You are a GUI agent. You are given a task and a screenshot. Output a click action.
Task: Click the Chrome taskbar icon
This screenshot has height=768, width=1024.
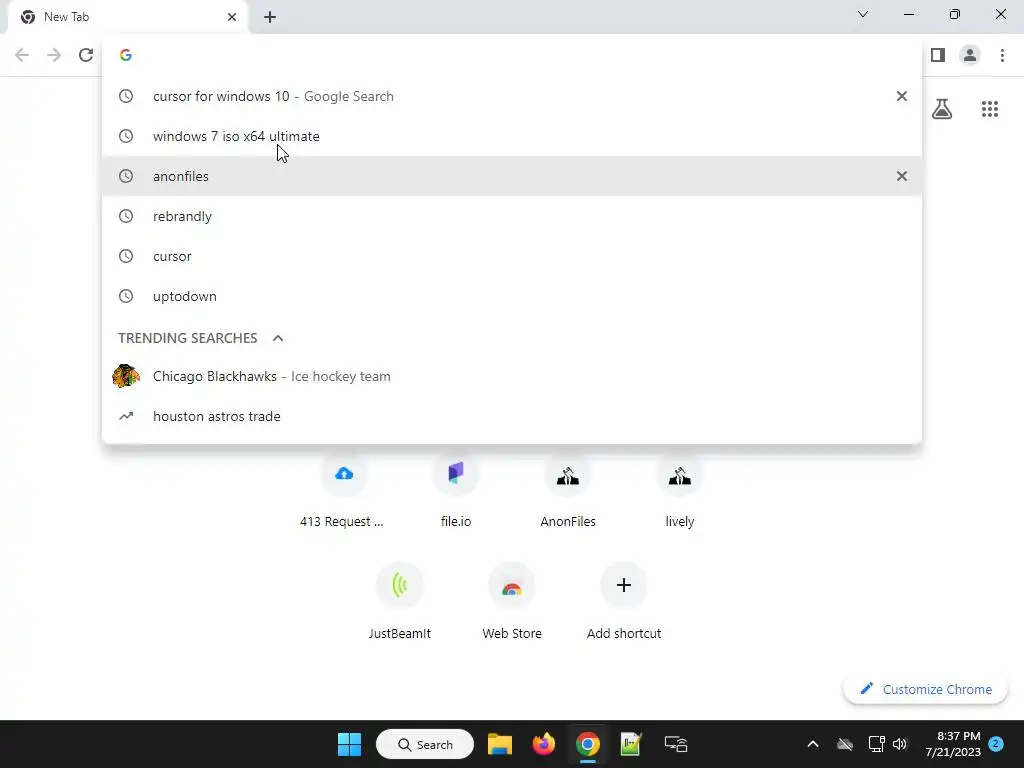588,744
